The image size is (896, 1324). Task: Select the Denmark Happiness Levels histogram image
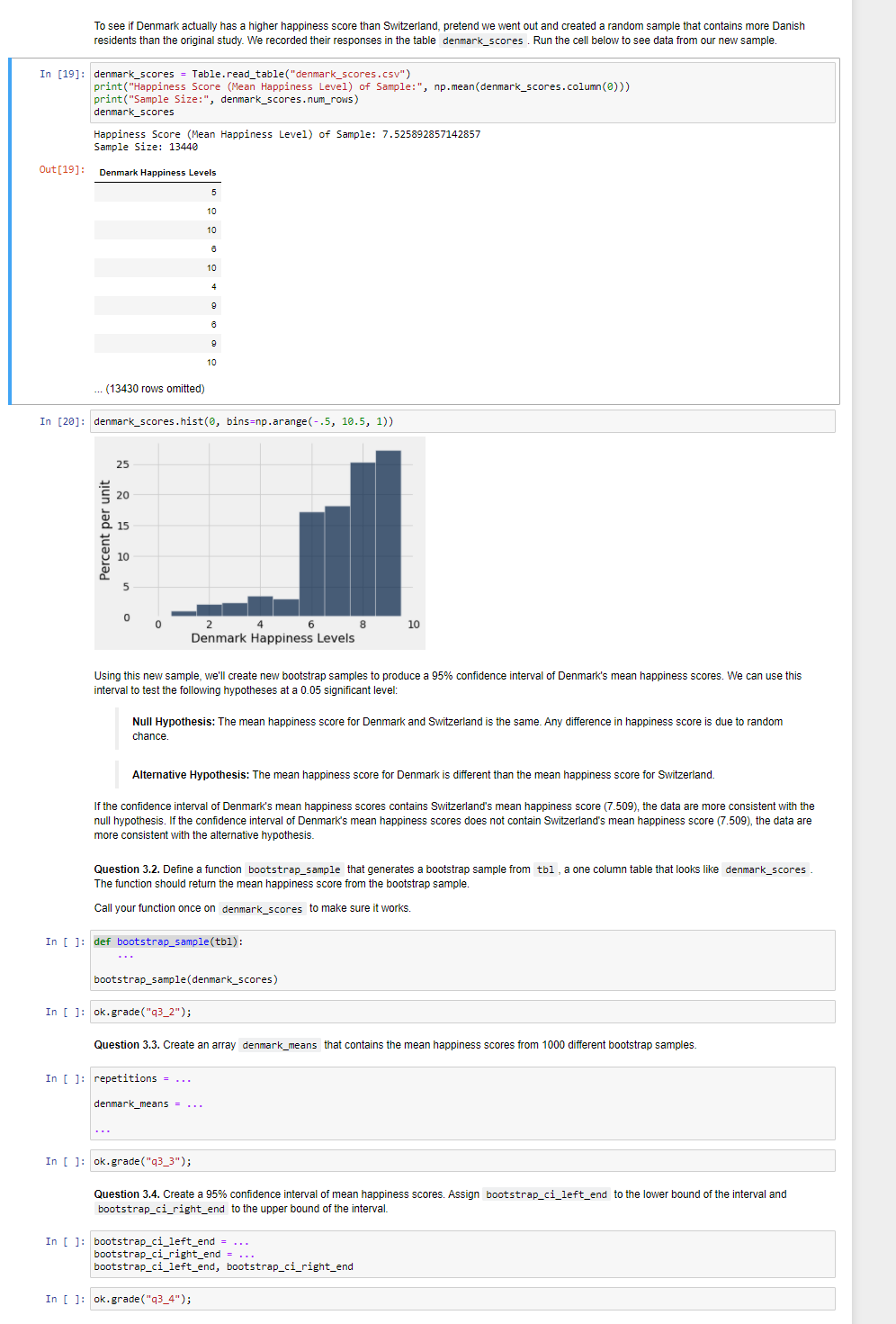tap(259, 542)
